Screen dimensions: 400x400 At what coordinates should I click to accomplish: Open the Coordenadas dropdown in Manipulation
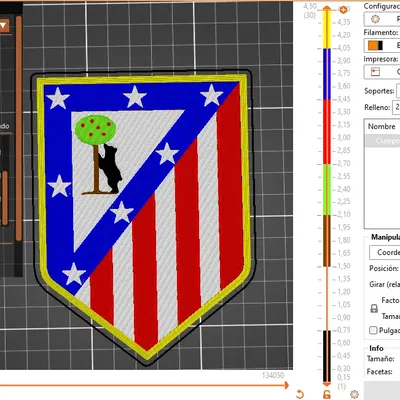385,252
